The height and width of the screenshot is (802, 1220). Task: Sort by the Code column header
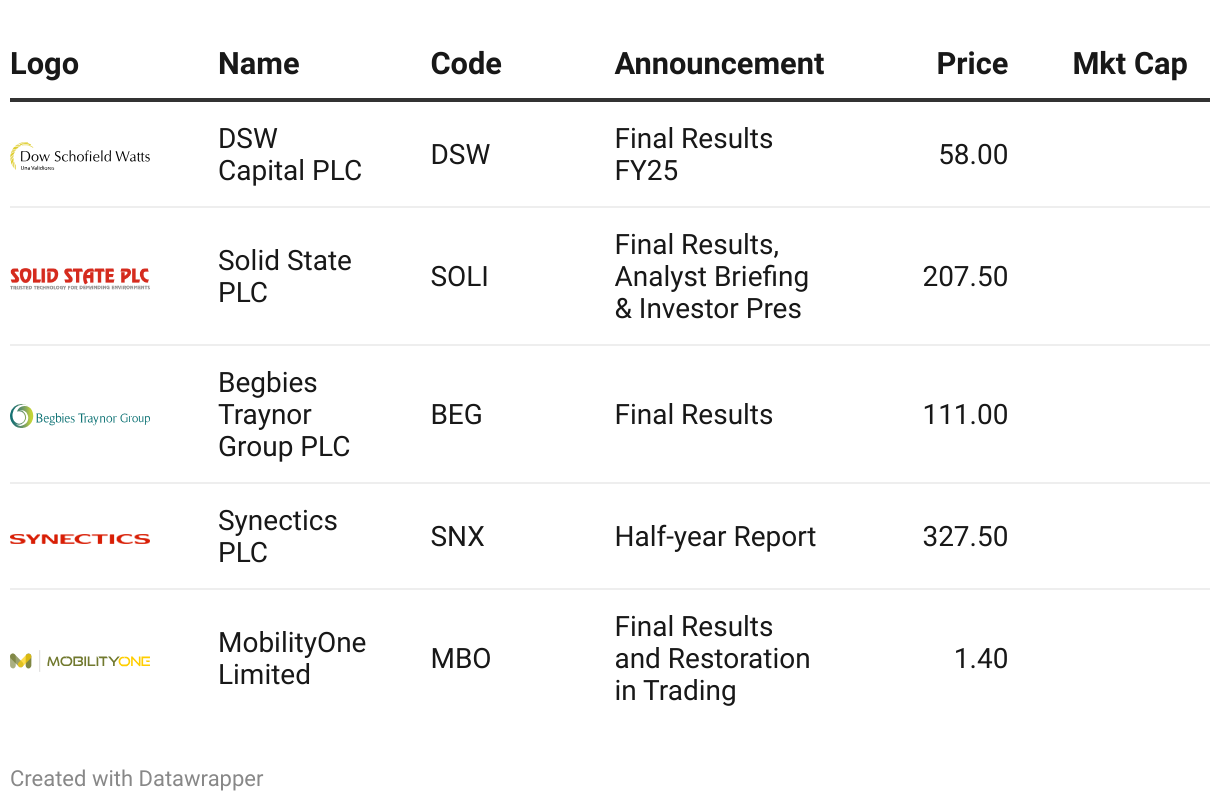tap(465, 64)
